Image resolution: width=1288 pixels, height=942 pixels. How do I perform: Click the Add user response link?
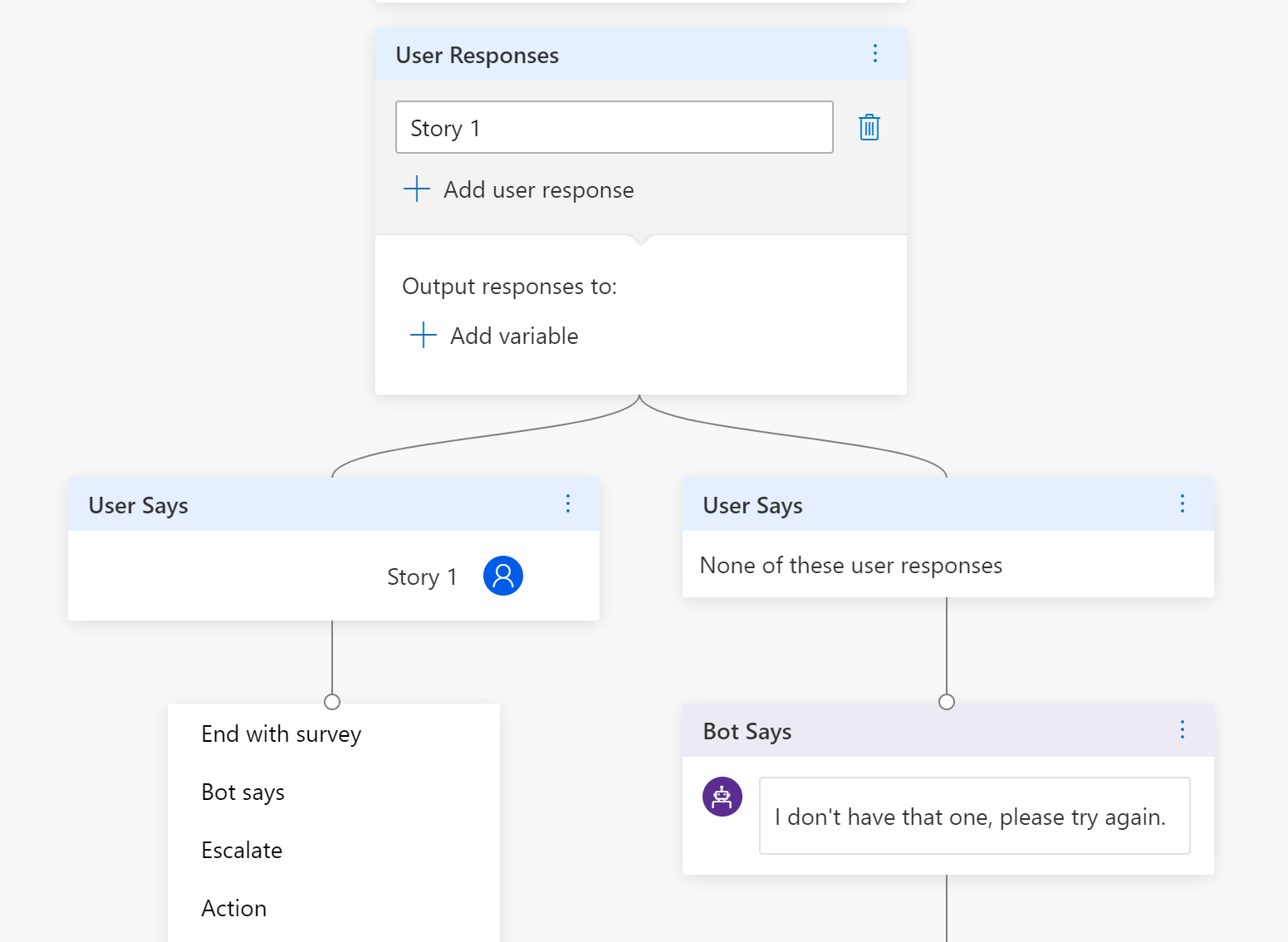538,190
